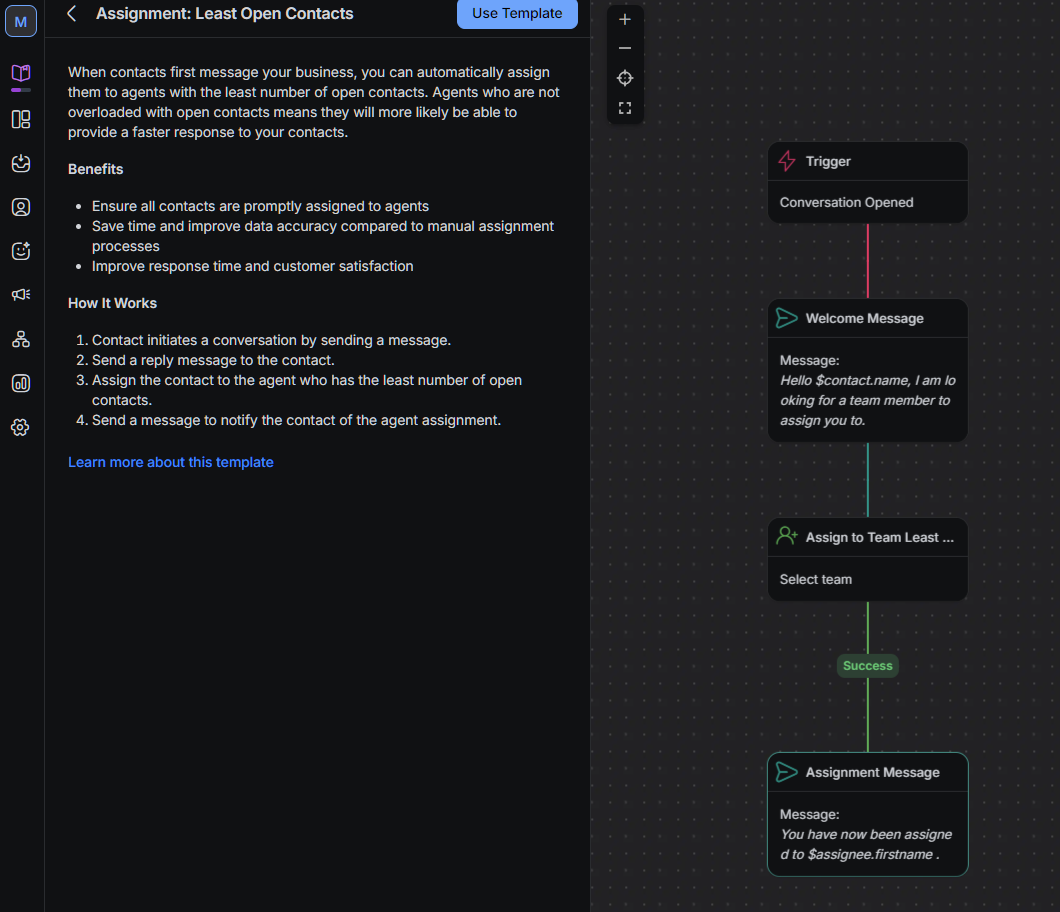The width and height of the screenshot is (1060, 912).
Task: Fit workflow to screen using expand icon
Action: 625,107
